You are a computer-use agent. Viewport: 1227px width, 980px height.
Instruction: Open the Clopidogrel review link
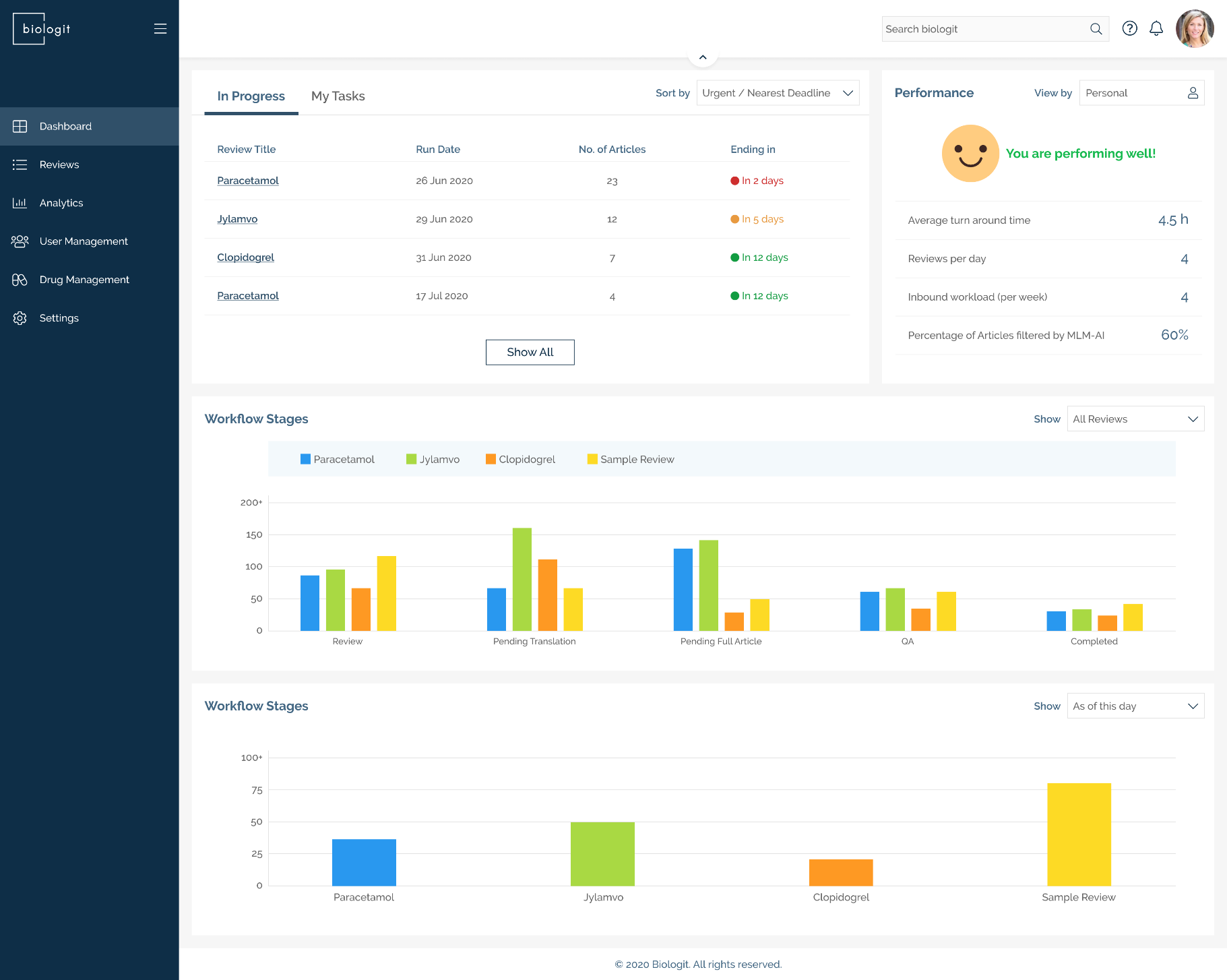(x=245, y=257)
